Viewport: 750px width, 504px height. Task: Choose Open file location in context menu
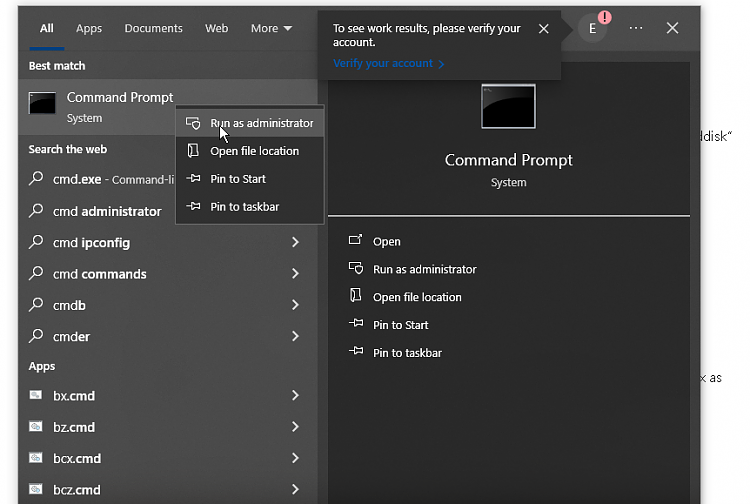[x=250, y=151]
